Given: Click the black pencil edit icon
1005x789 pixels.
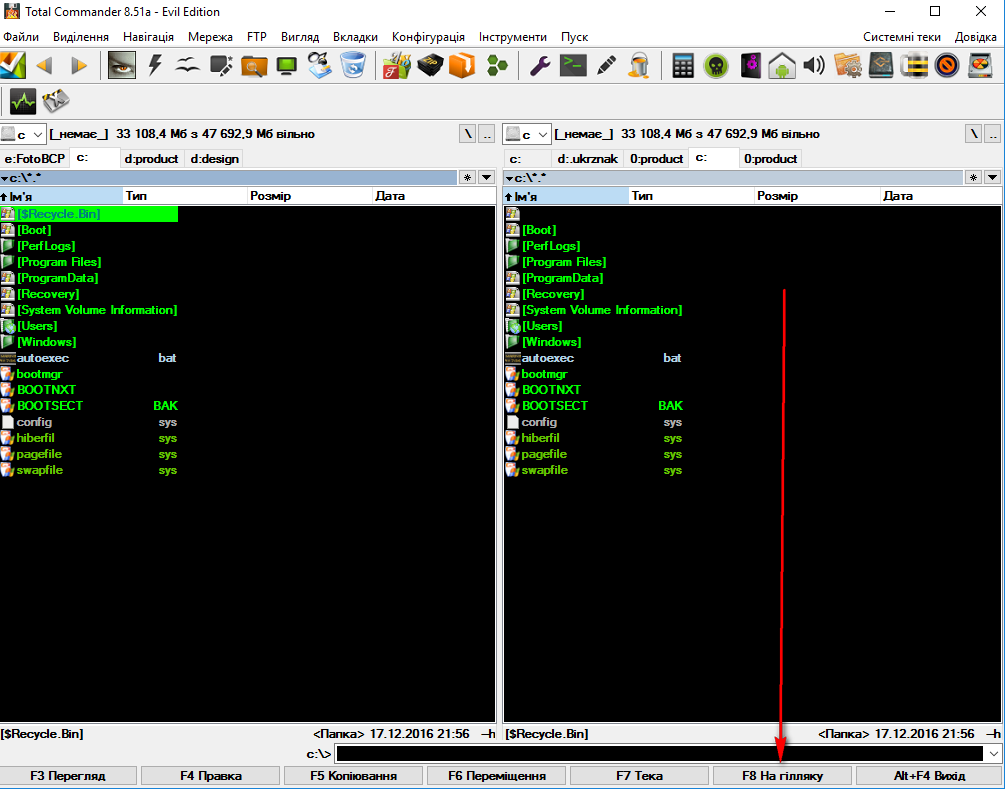Looking at the screenshot, I should tap(606, 65).
